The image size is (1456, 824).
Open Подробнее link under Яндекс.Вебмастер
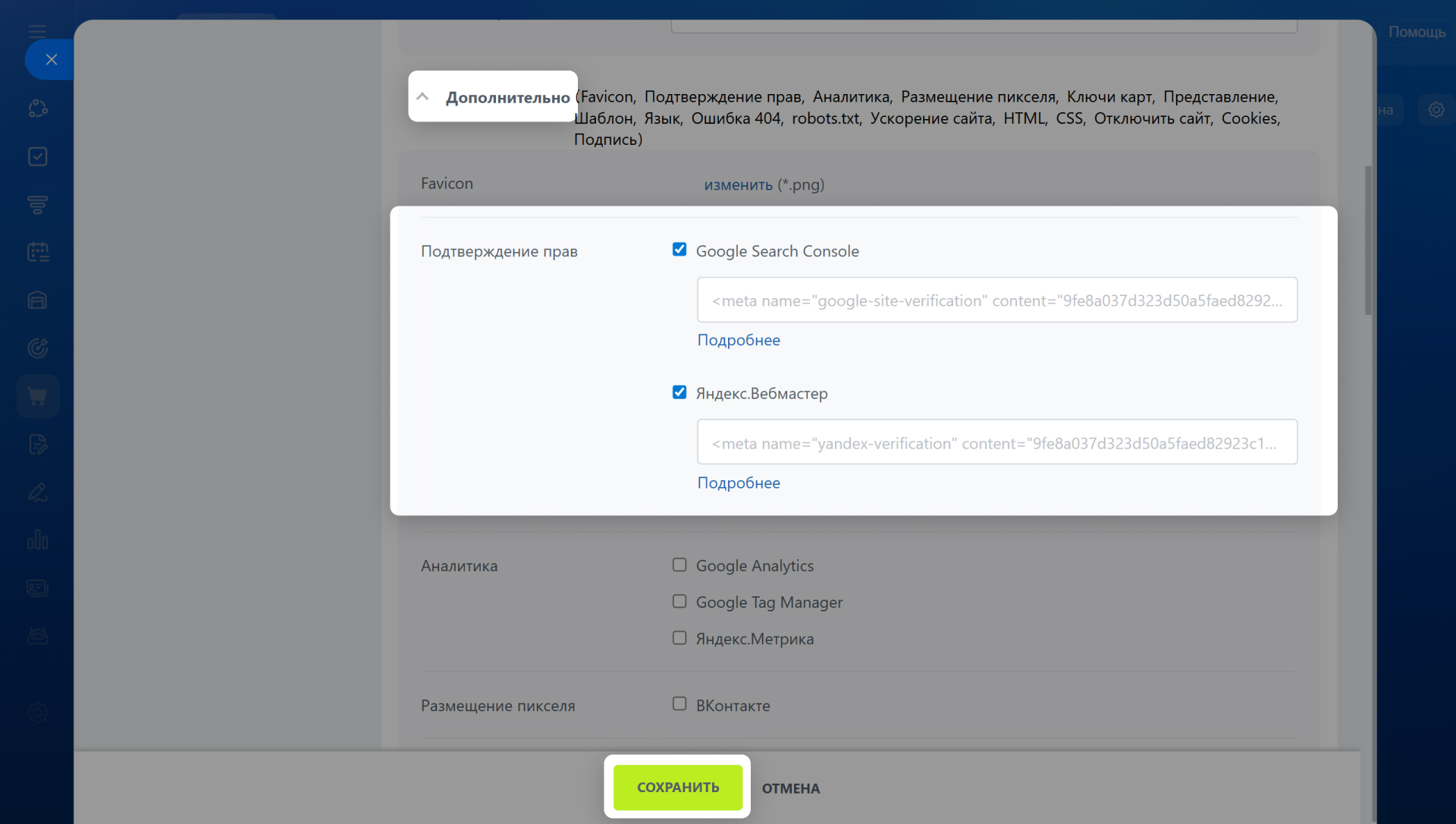pos(739,483)
